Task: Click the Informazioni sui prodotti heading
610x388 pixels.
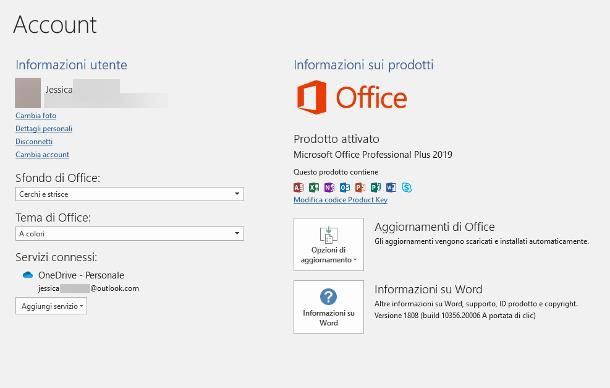Action: pos(363,65)
